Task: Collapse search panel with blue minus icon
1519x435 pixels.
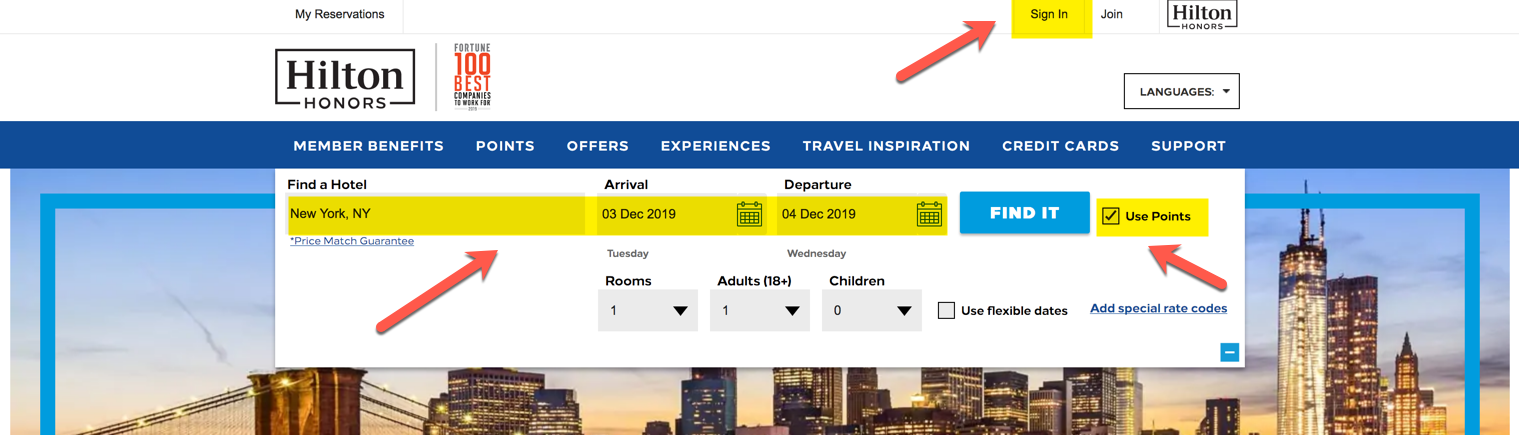Action: click(1230, 352)
